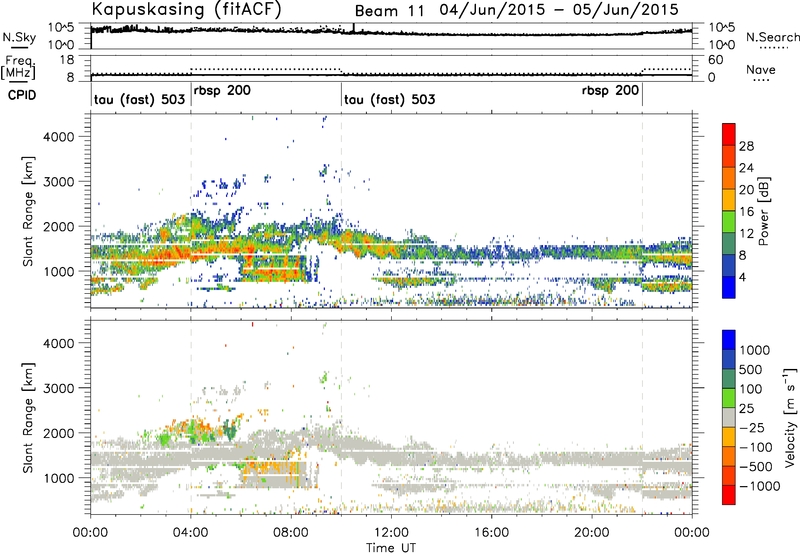Click the 'N.Search' legend label

pyautogui.click(x=773, y=37)
